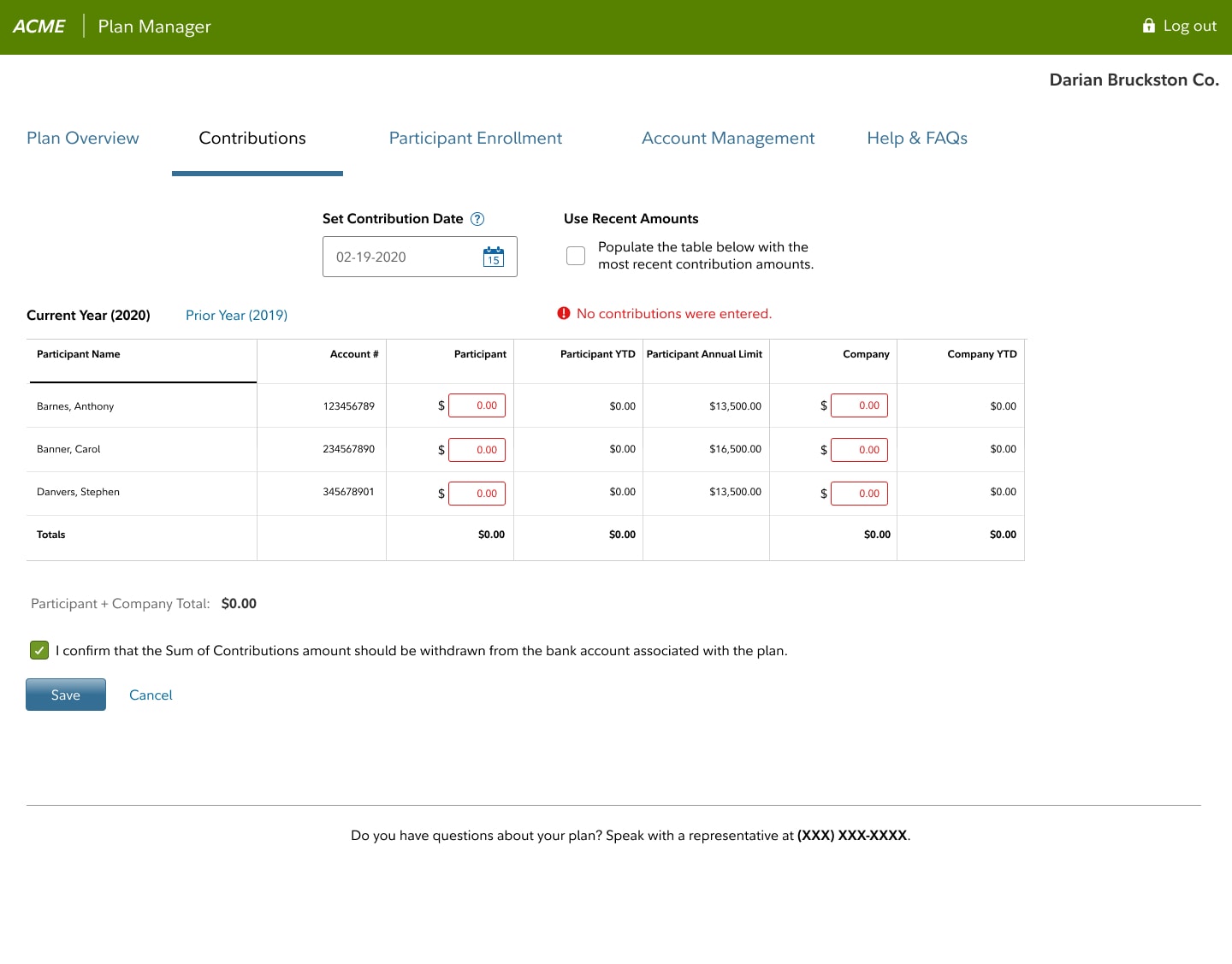Edit Anthony Barnes company contribution amount
Image resolution: width=1232 pixels, height=964 pixels.
[x=859, y=405]
